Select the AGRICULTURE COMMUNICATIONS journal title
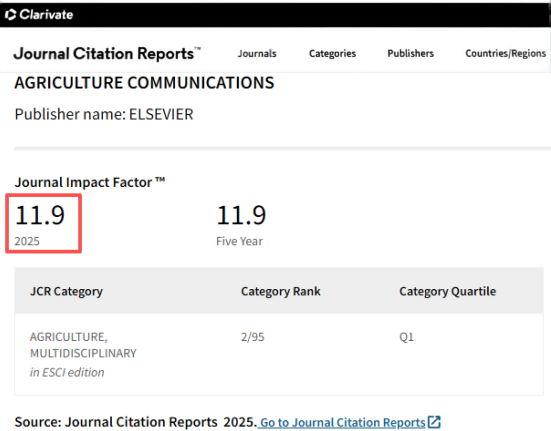Screen dimensions: 551x431 [x=144, y=83]
